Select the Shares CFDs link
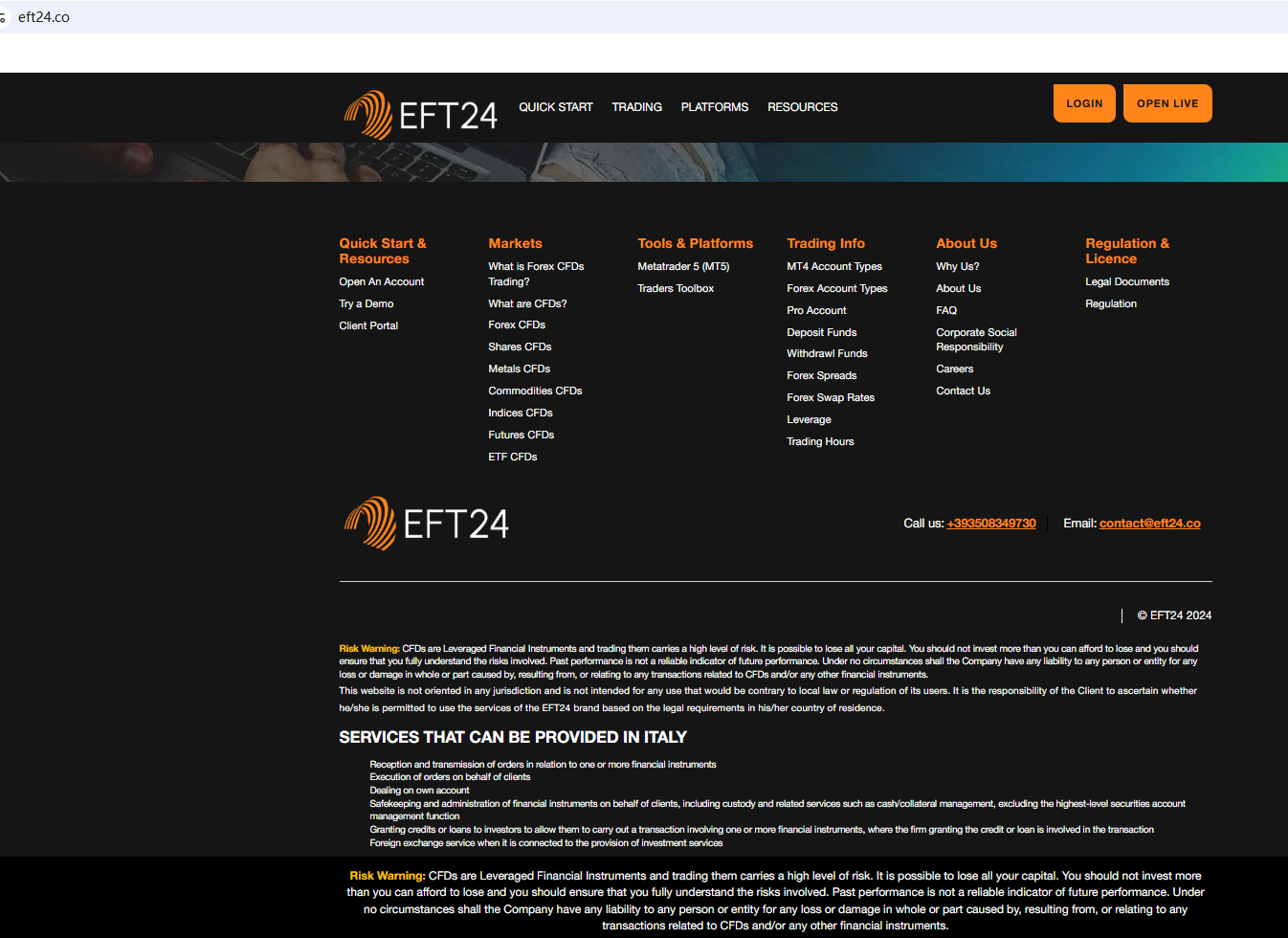This screenshot has width=1288, height=938. (520, 346)
